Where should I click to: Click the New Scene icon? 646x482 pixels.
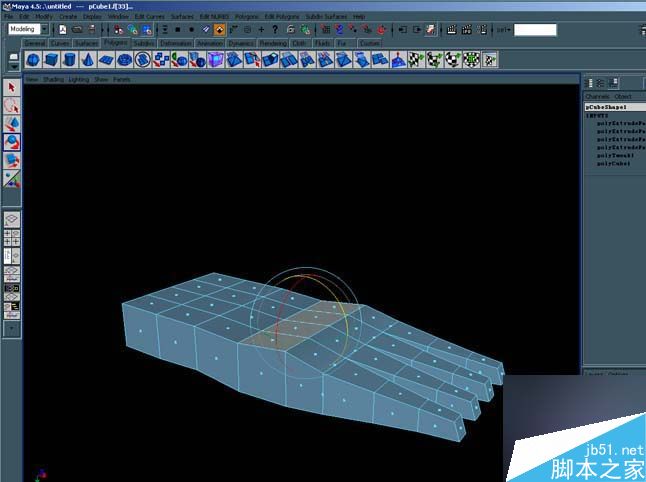[x=63, y=29]
